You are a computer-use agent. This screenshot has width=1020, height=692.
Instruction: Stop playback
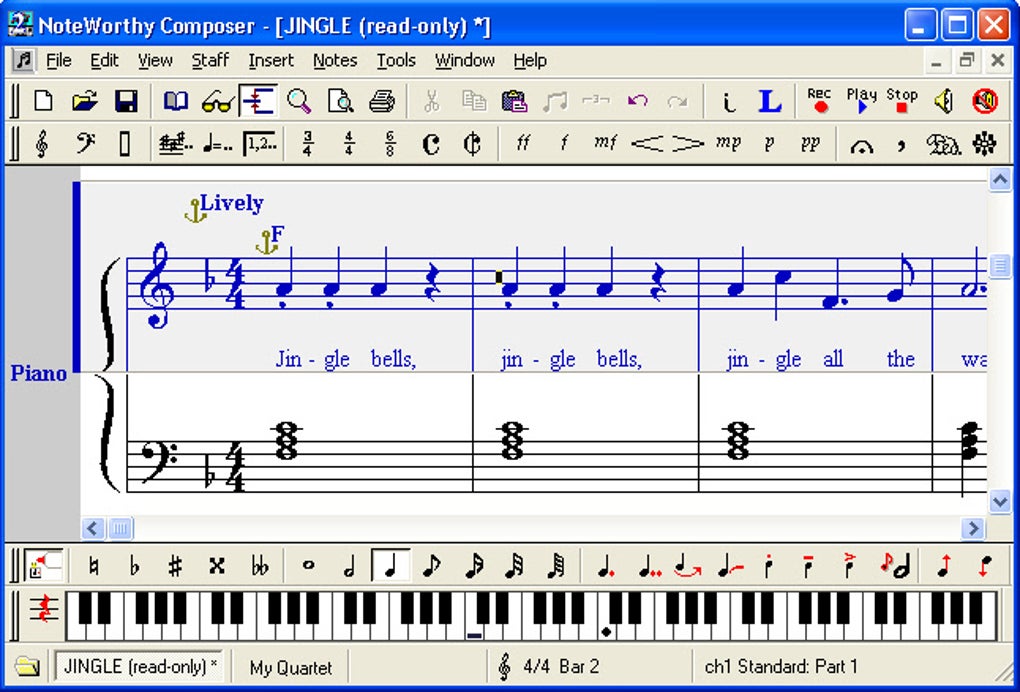(902, 101)
